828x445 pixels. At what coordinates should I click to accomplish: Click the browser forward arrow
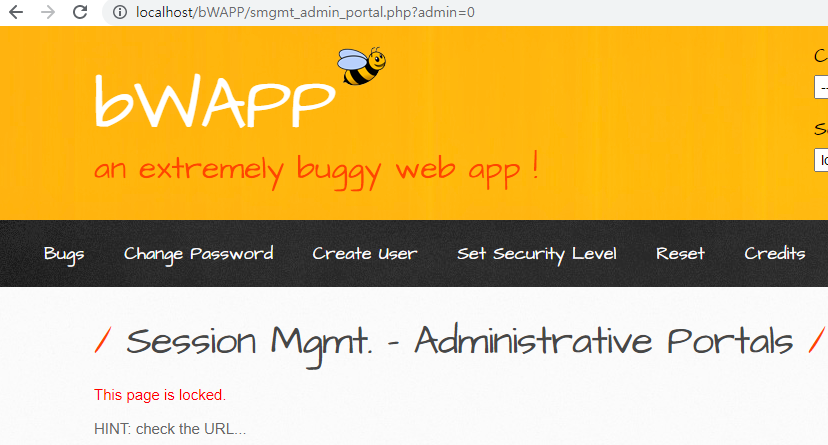pos(48,12)
